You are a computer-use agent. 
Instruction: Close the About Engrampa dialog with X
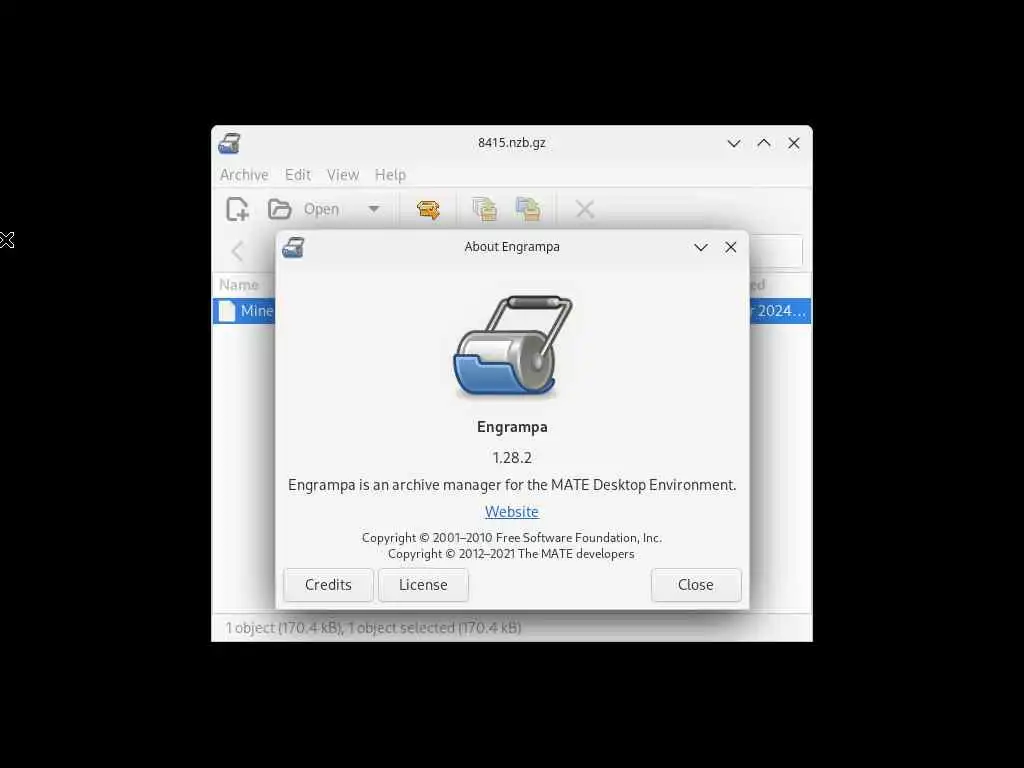click(731, 247)
